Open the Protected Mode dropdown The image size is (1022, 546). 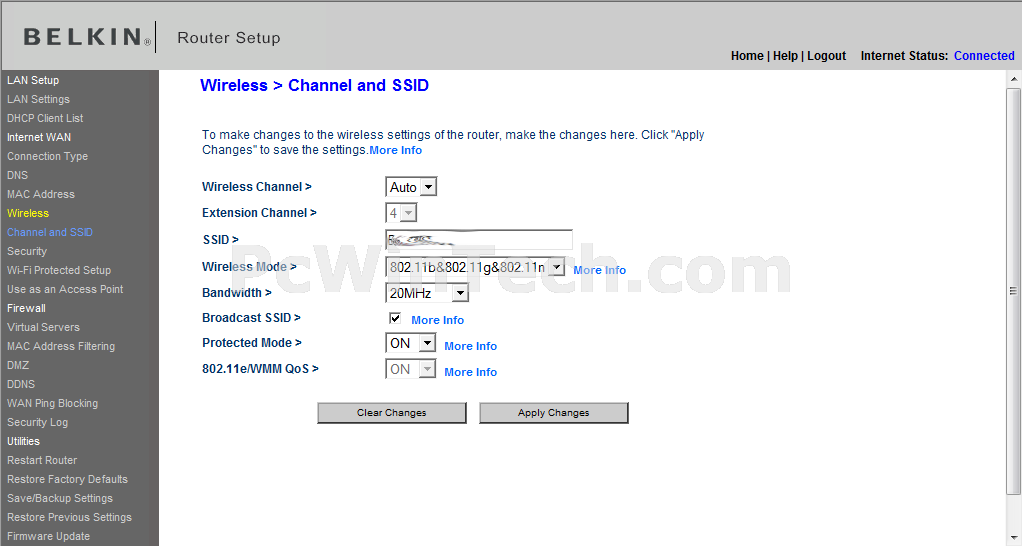(x=411, y=343)
